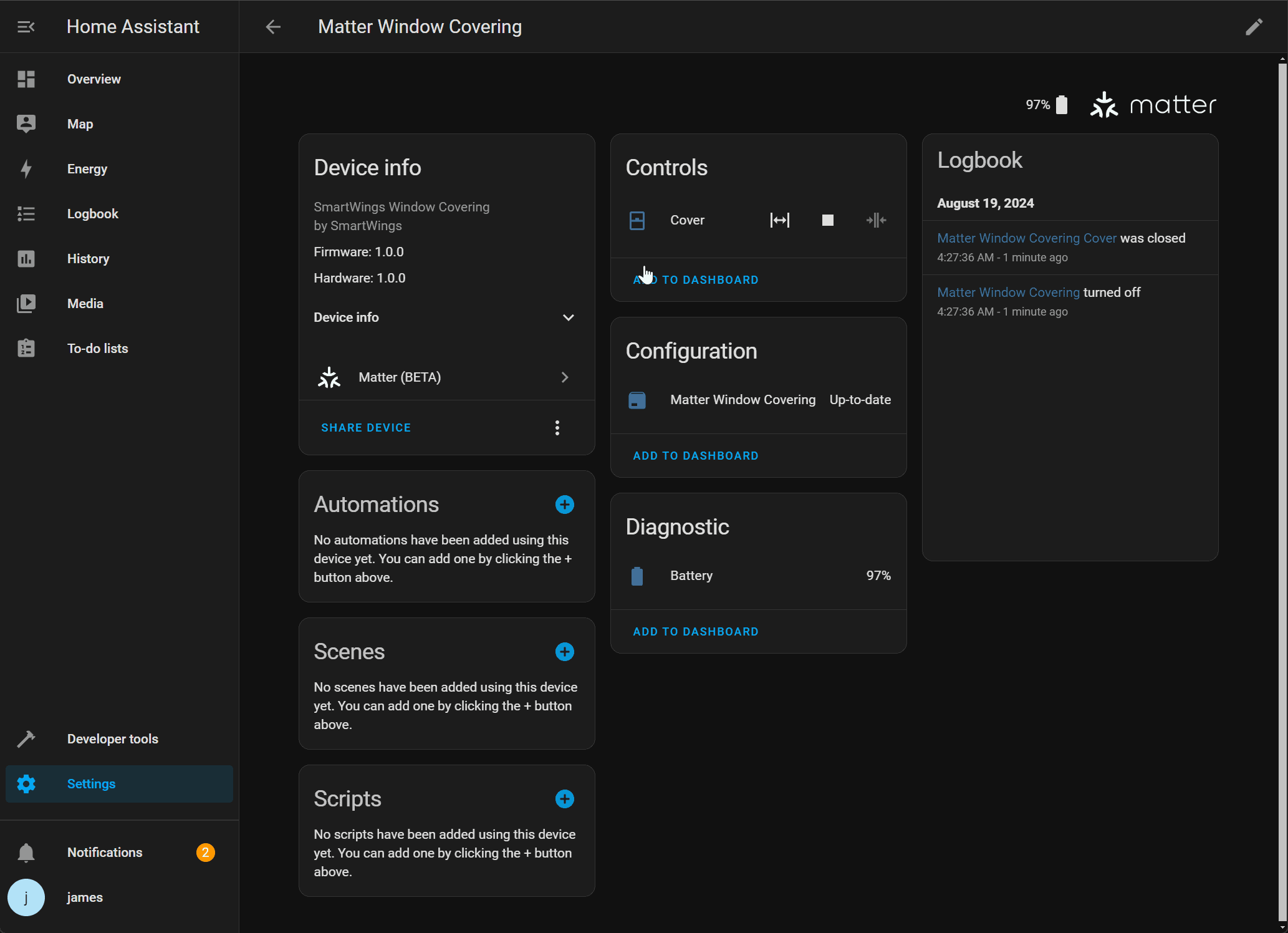Click the Cover entity icon
Image resolution: width=1288 pixels, height=933 pixels.
[x=637, y=220]
